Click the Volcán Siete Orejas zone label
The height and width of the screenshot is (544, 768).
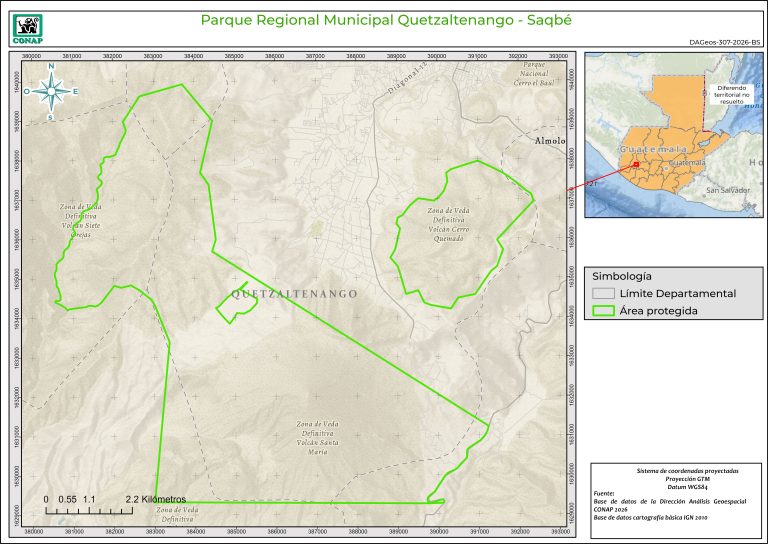click(x=81, y=220)
